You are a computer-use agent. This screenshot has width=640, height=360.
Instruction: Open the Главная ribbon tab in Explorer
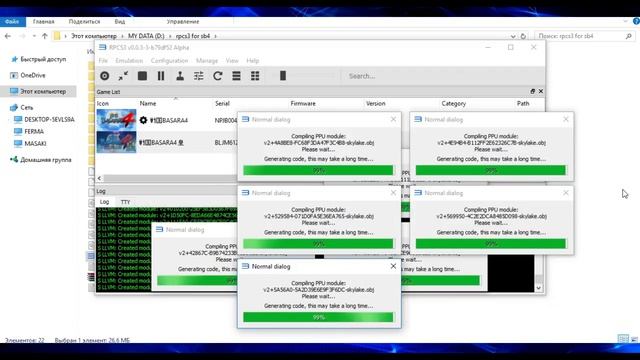click(43, 22)
